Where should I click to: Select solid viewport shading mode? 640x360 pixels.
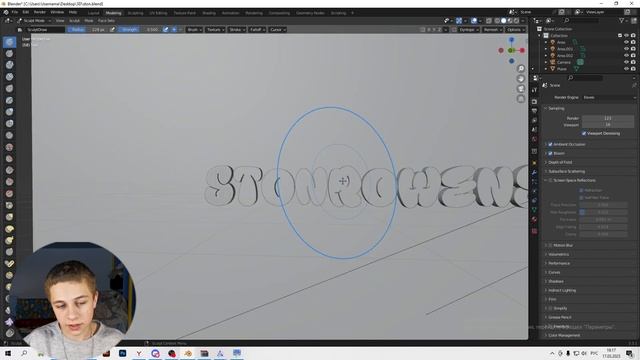coord(504,20)
